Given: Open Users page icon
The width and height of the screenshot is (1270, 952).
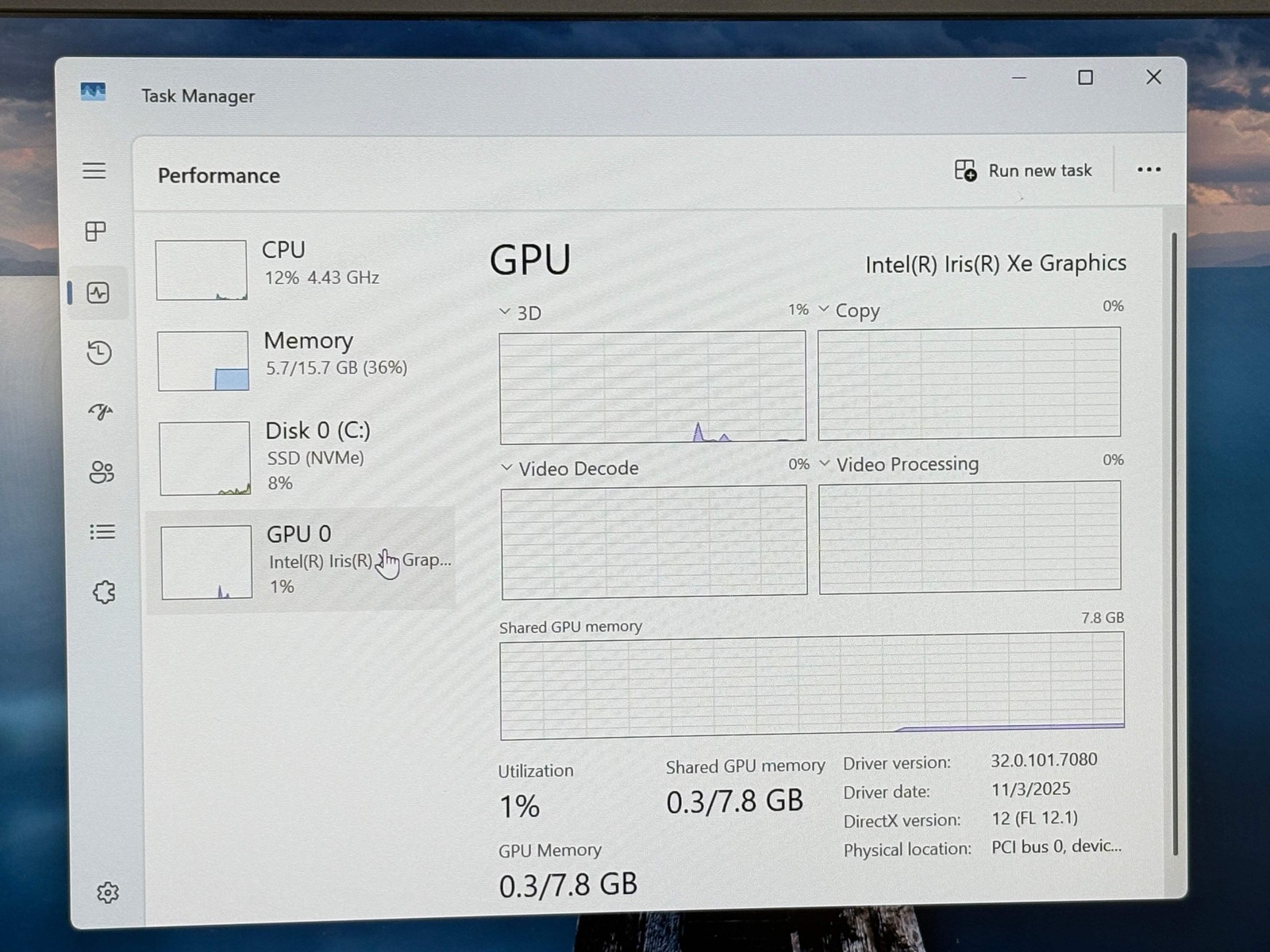Looking at the screenshot, I should tap(102, 472).
